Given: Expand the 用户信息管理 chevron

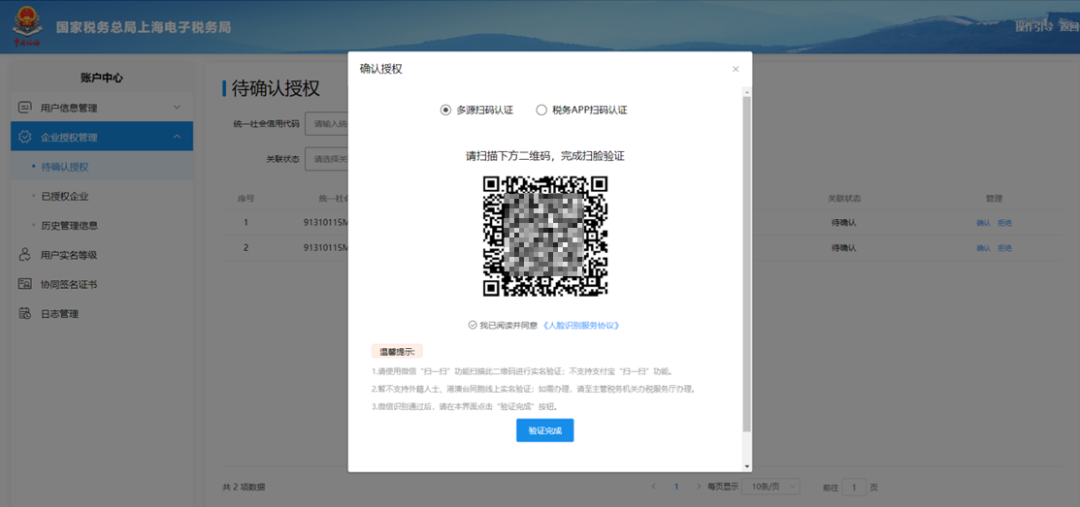Looking at the screenshot, I should click(x=177, y=107).
